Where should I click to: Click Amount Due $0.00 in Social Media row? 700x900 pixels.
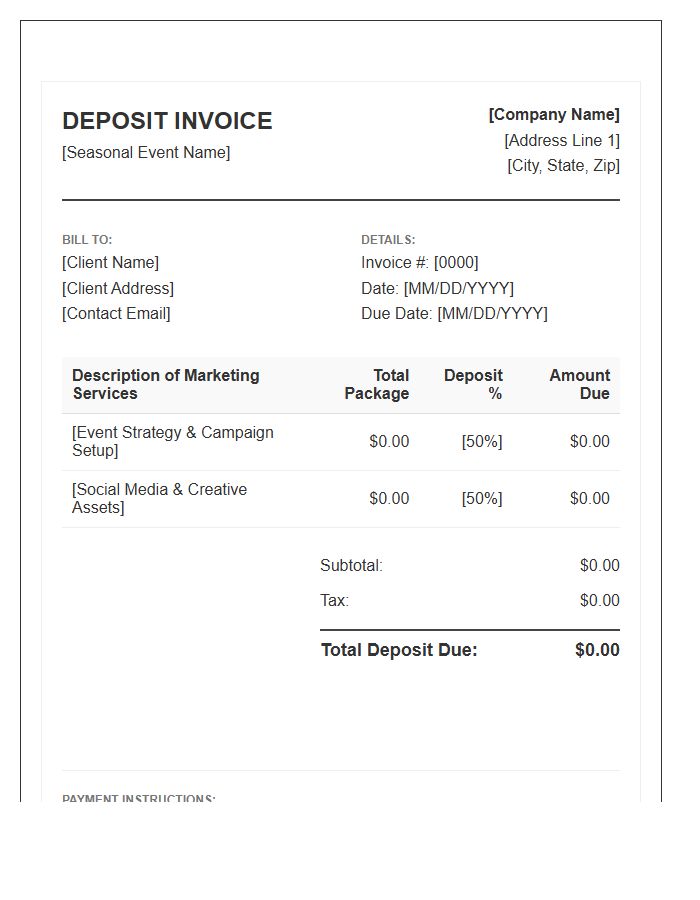[x=590, y=498]
